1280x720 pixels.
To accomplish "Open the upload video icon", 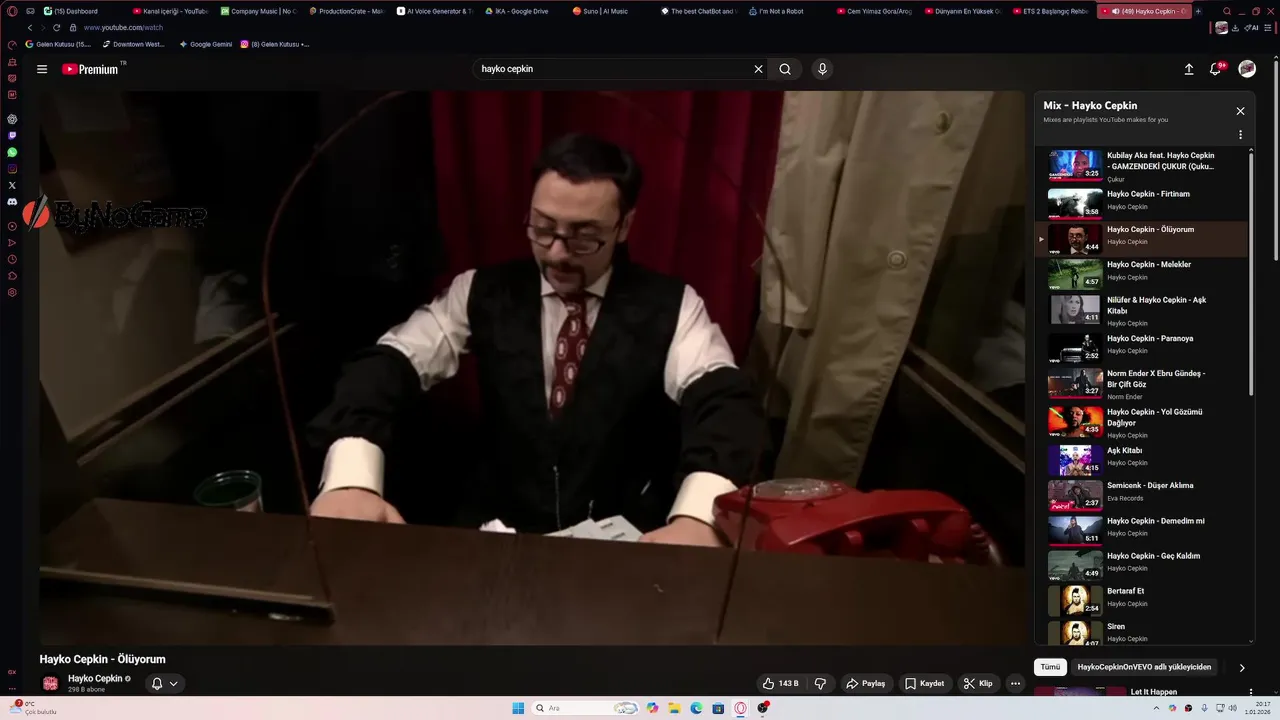I will pyautogui.click(x=1189, y=69).
